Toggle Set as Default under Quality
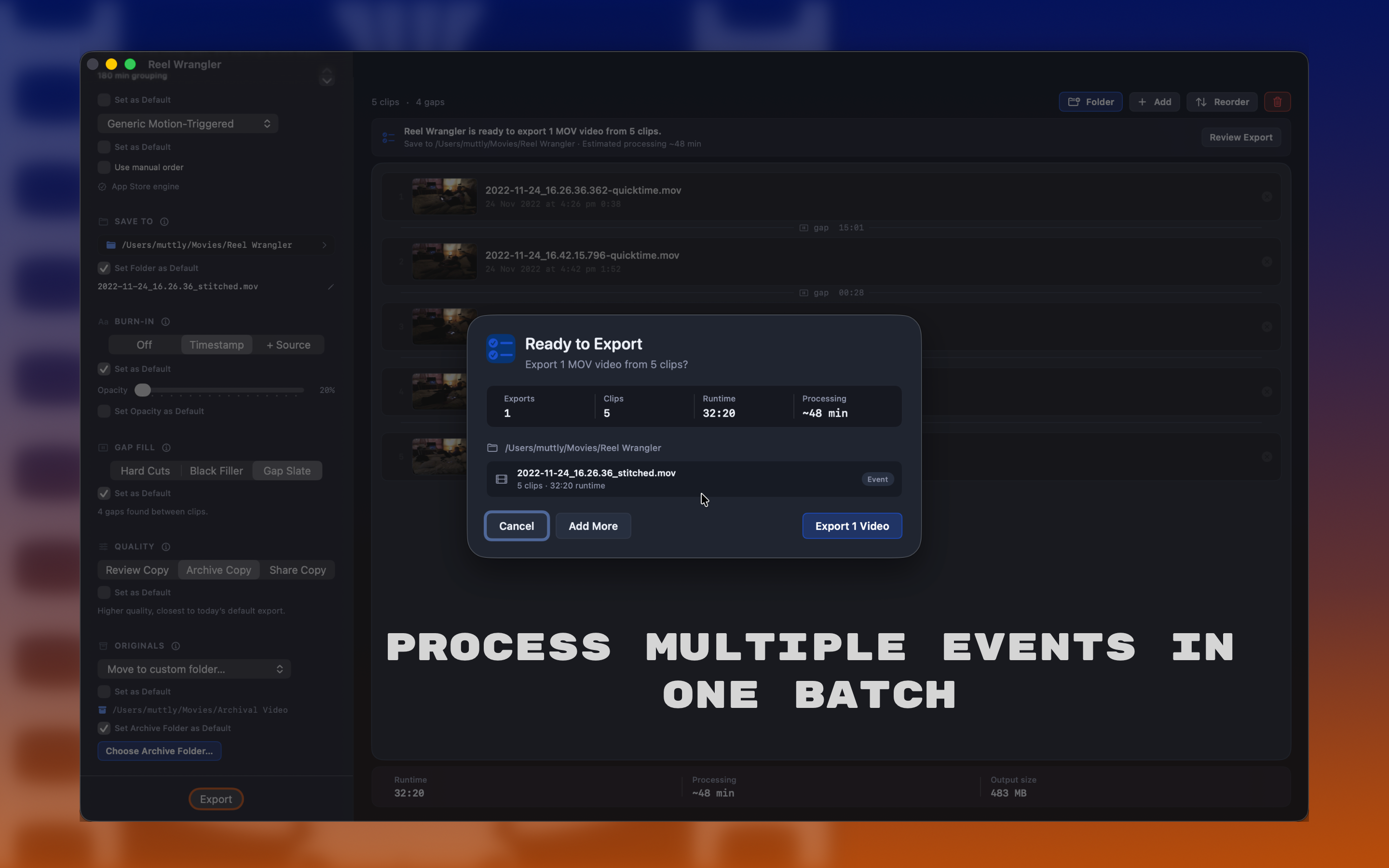Screen dimensions: 1389x868 coord(104,593)
